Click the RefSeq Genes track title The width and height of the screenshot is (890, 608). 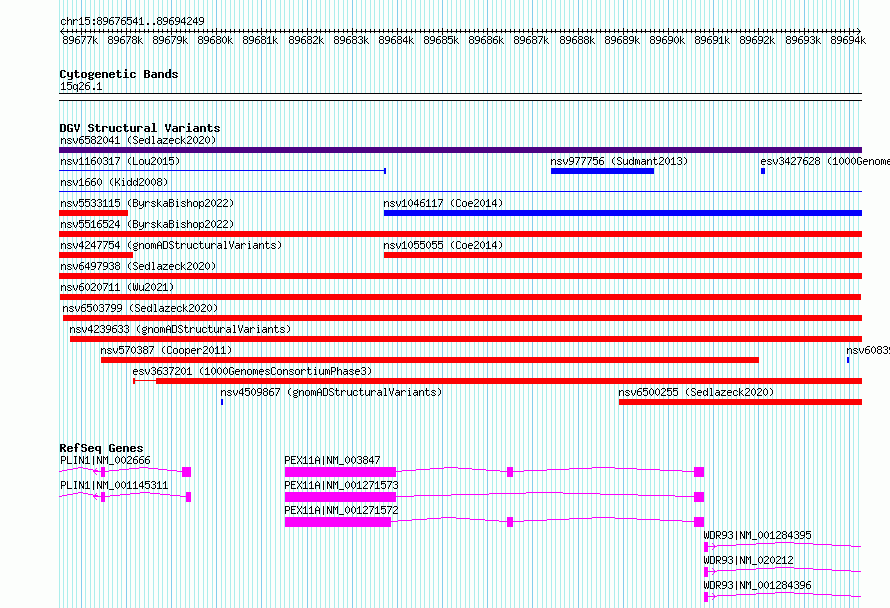point(101,448)
